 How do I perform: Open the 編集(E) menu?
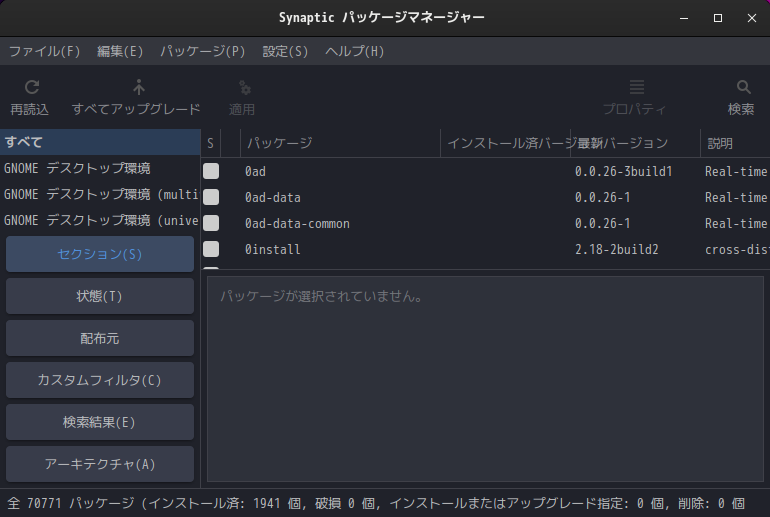(x=120, y=51)
